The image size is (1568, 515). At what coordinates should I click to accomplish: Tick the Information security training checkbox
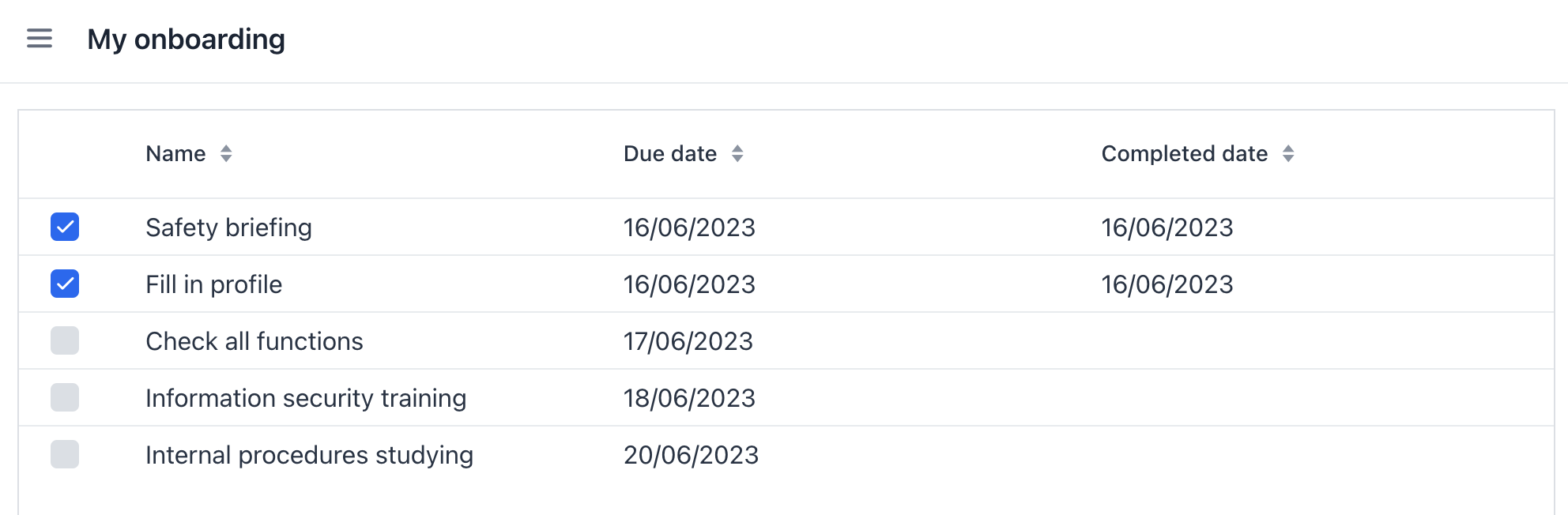(x=65, y=397)
